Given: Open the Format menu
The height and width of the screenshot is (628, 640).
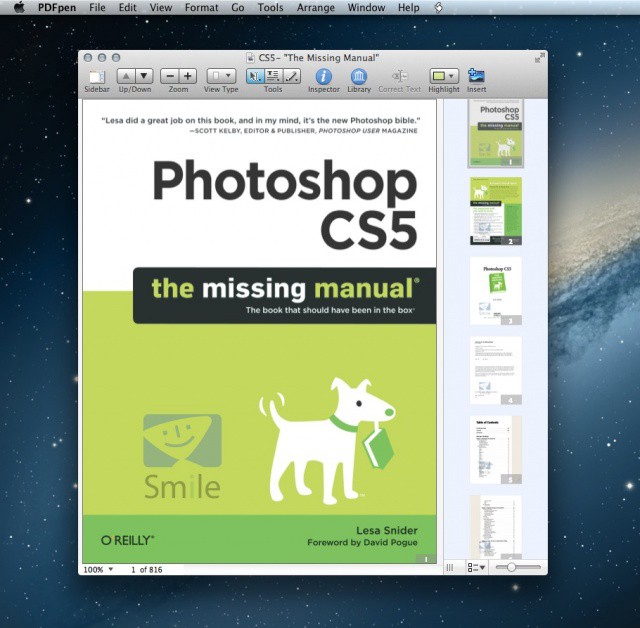Looking at the screenshot, I should [201, 7].
